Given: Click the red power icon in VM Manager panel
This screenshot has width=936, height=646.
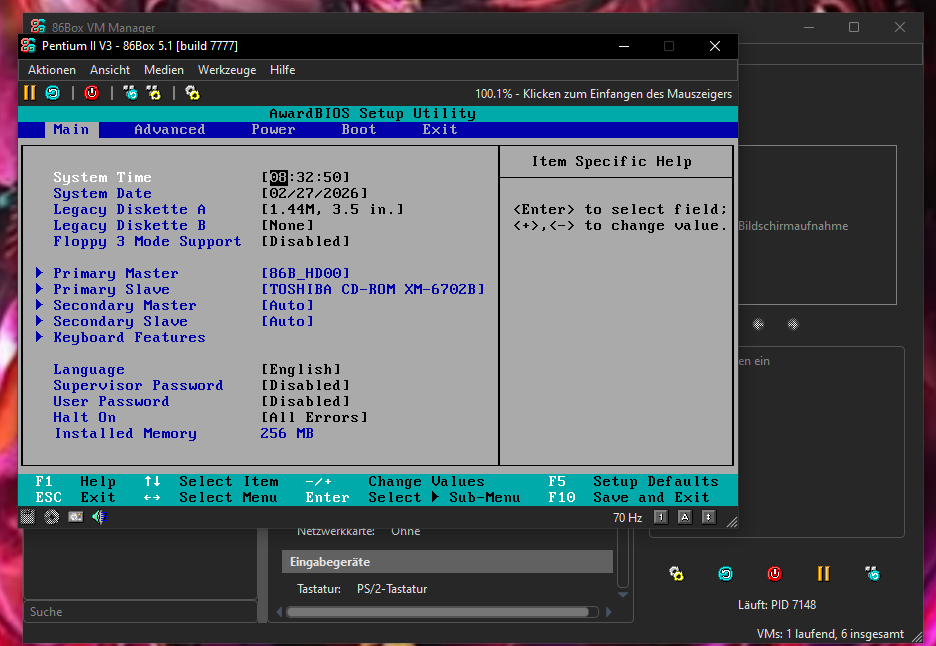Looking at the screenshot, I should pos(774,574).
